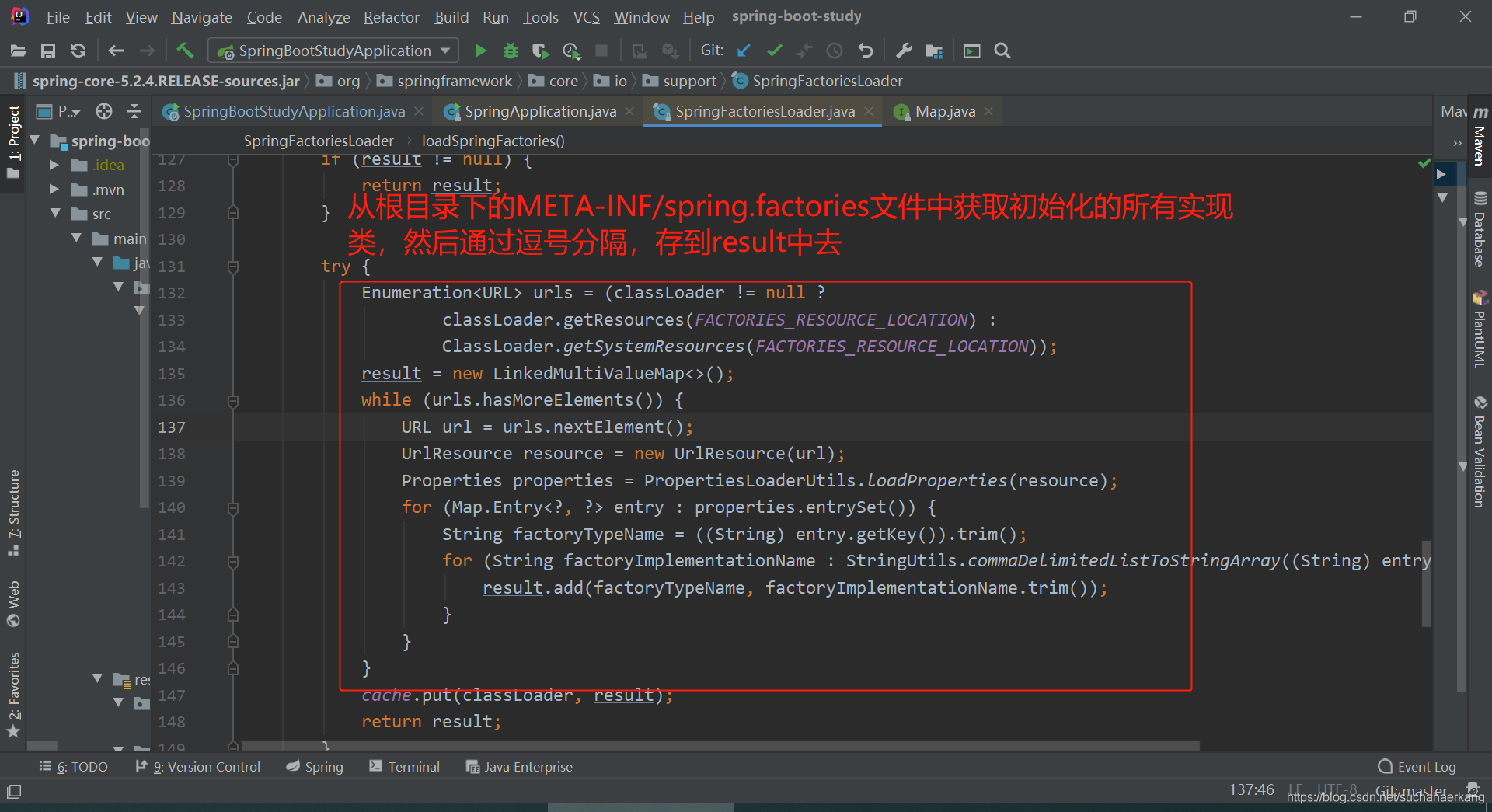1492x812 pixels.
Task: Click the editor vertical scrollbar thumb
Action: tap(1426, 584)
